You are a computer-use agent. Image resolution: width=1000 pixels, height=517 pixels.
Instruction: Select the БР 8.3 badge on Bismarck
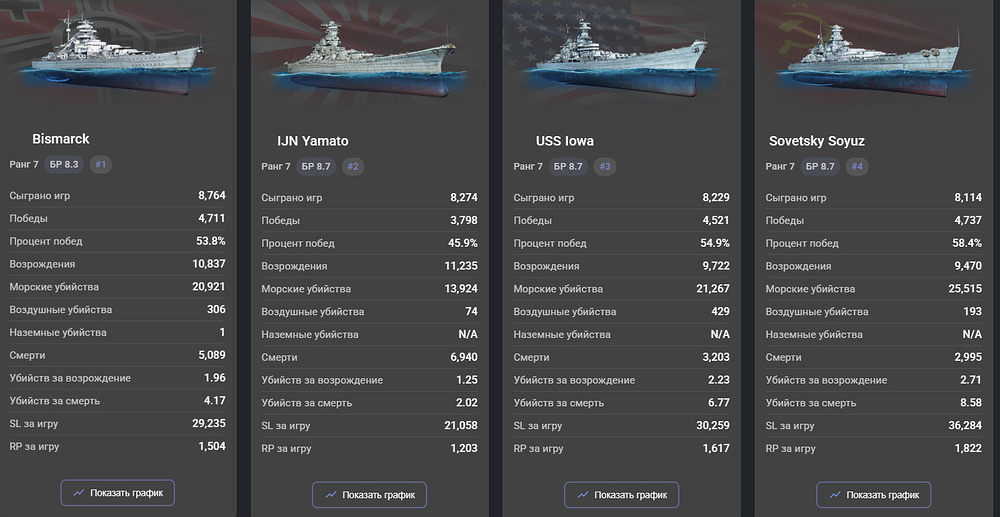click(64, 164)
